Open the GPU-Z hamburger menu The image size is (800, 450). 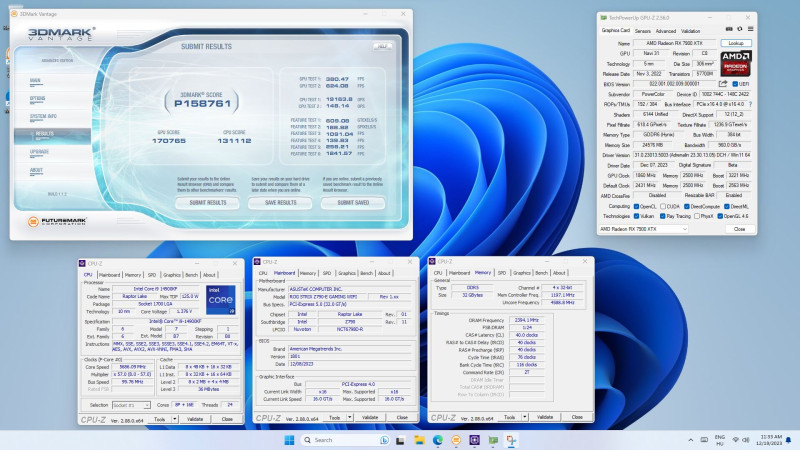(751, 29)
